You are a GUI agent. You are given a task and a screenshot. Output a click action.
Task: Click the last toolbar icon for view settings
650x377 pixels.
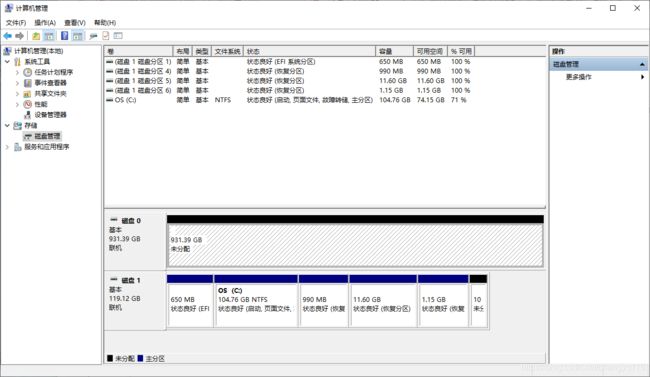pos(118,36)
